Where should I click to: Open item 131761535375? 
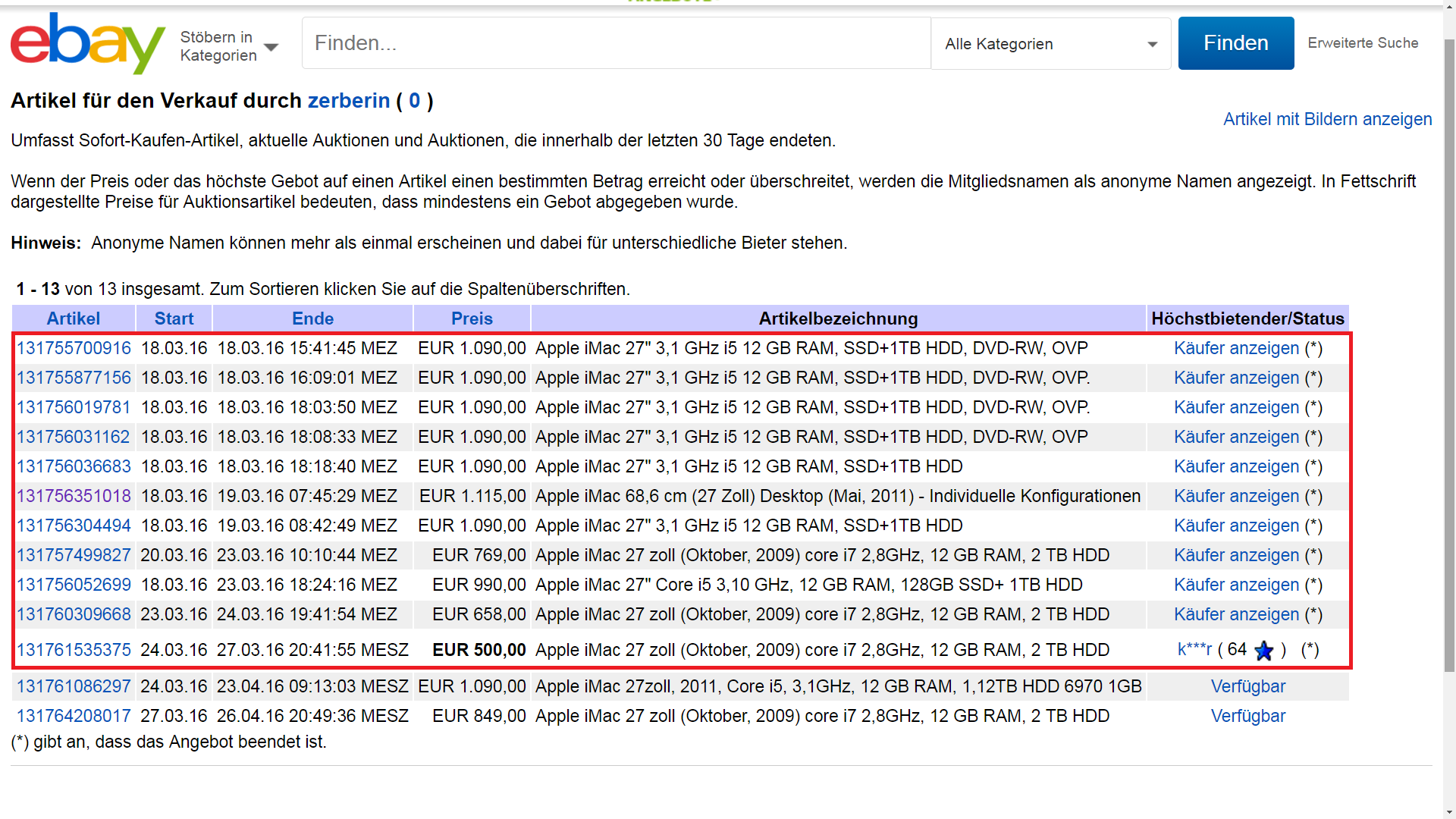coord(74,650)
